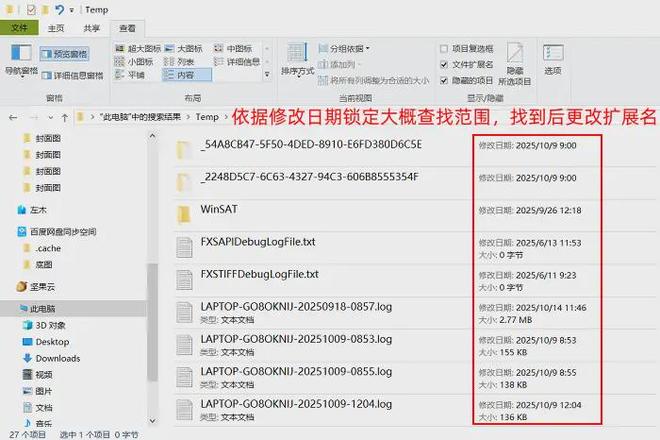The image size is (660, 440).
Task: Go up one folder level arrow
Action: [64, 117]
